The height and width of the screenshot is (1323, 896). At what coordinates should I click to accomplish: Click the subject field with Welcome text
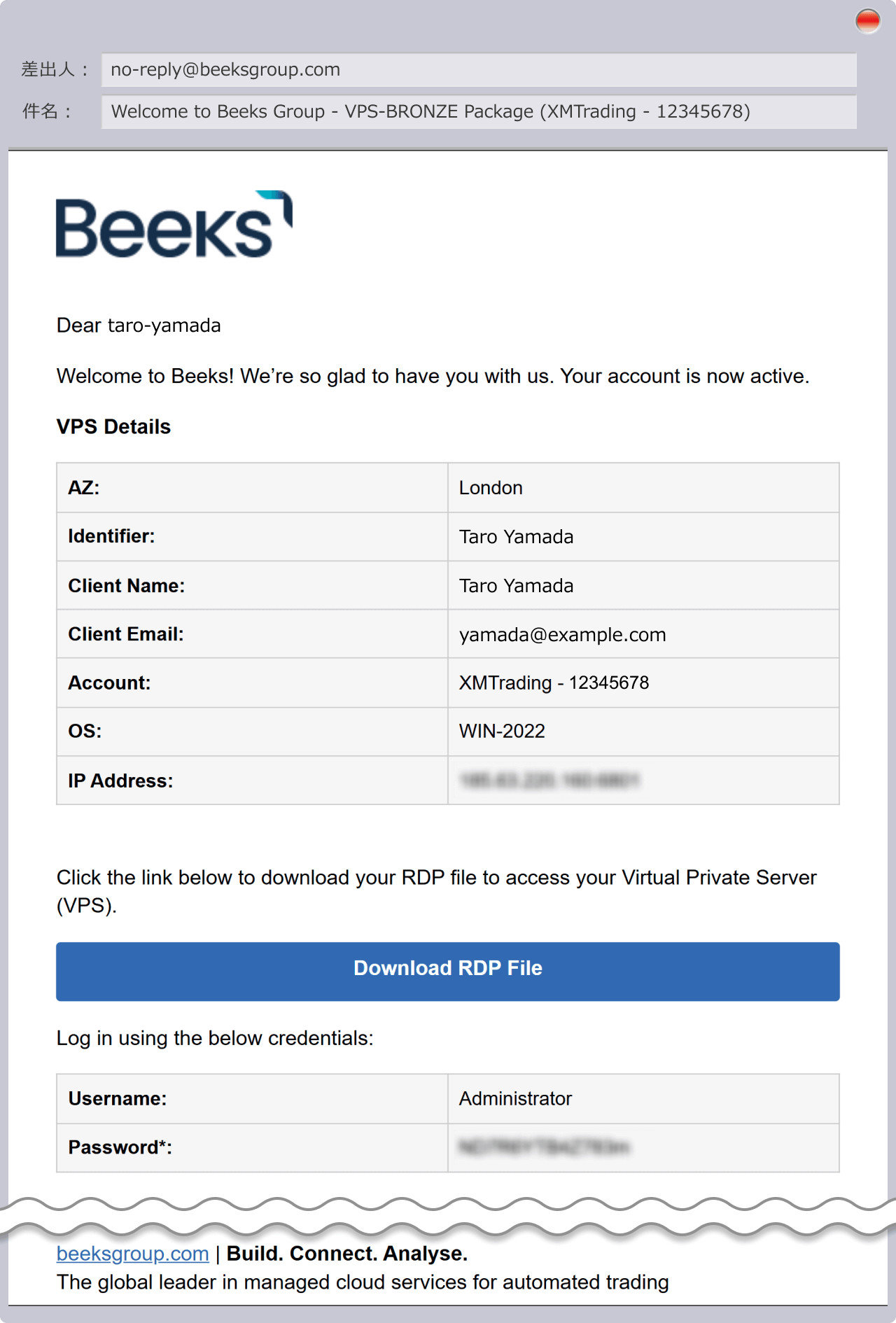(478, 112)
